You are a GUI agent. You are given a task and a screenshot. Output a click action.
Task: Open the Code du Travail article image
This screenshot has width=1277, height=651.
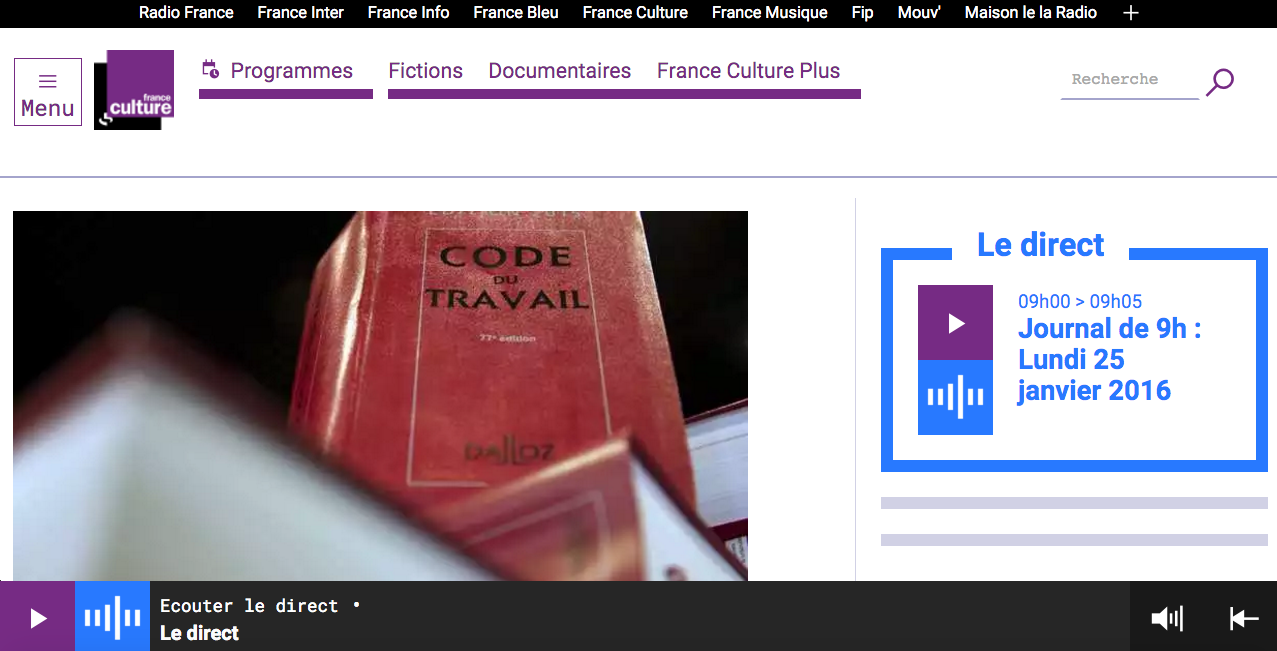(x=380, y=395)
